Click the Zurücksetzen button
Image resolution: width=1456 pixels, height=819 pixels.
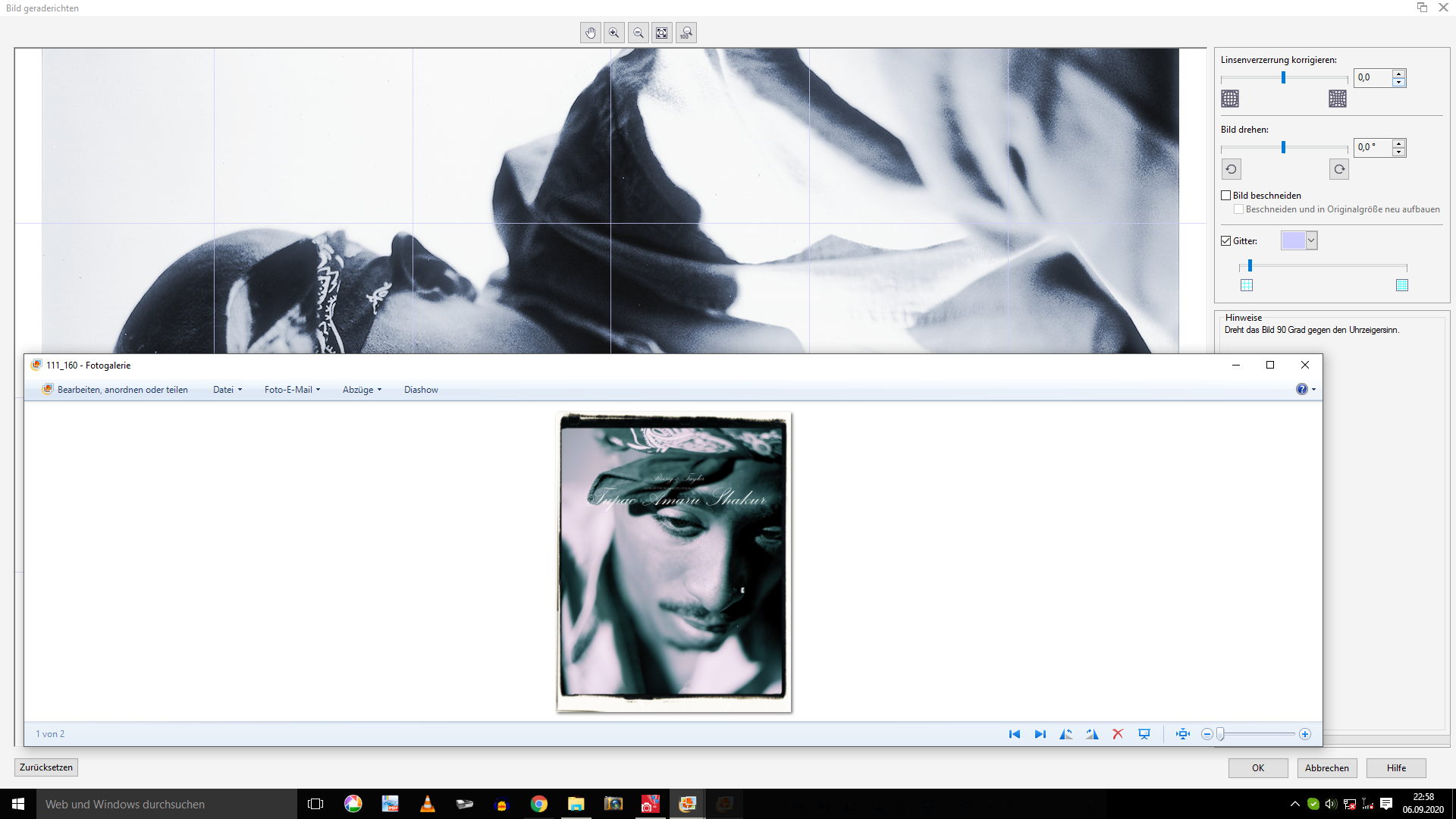46,767
